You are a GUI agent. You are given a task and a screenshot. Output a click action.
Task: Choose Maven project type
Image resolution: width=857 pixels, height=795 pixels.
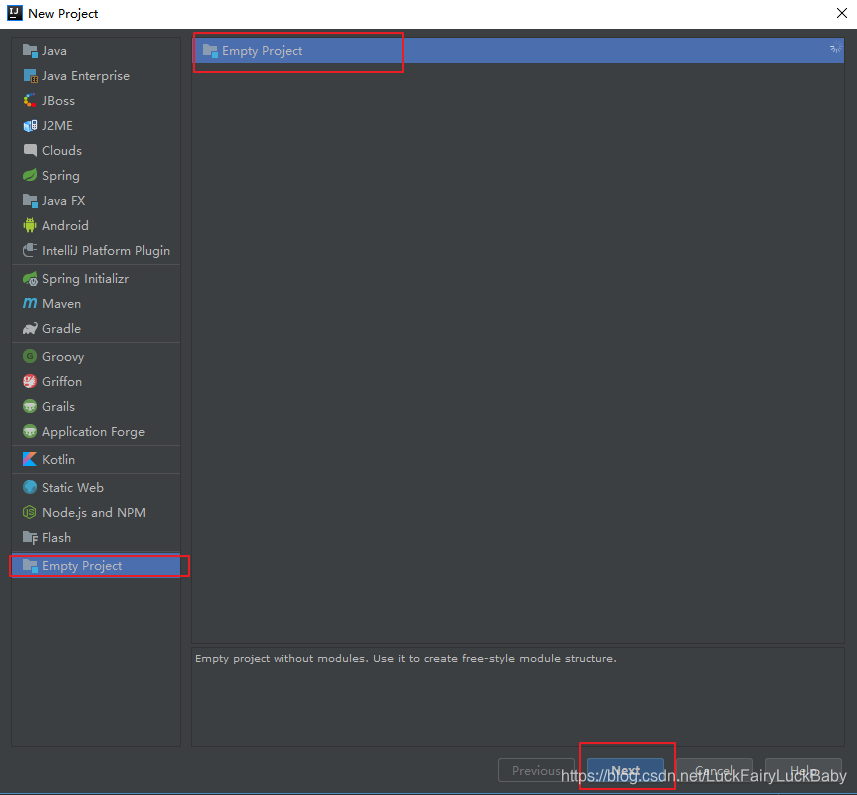coord(96,303)
